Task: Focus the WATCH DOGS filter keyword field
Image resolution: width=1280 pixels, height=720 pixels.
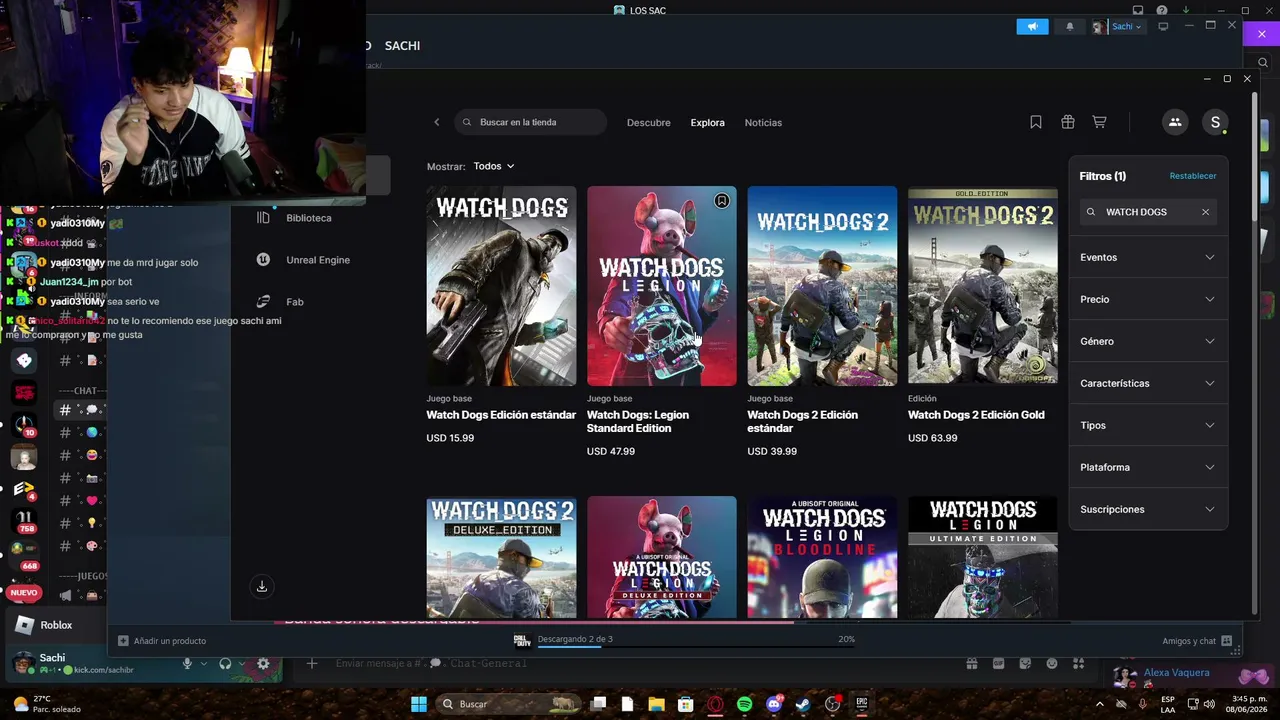Action: click(1148, 212)
